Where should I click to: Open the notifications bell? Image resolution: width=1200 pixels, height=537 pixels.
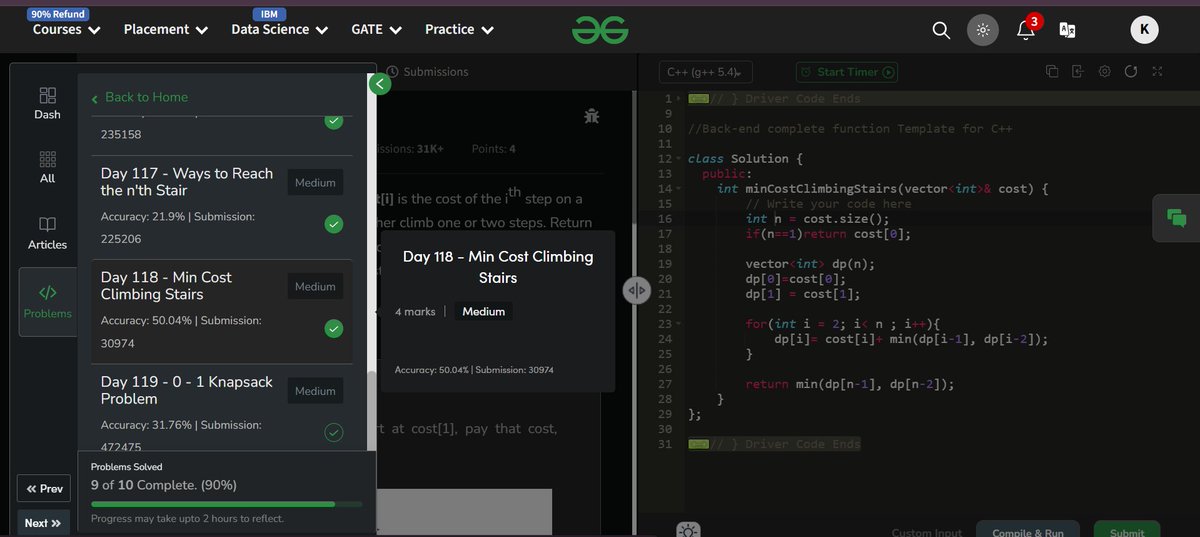(1027, 28)
